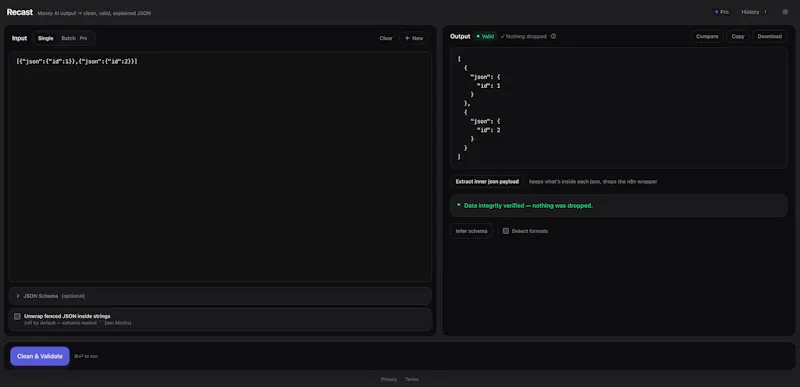Click Extract inner json payload
Image resolution: width=800 pixels, height=387 pixels.
point(487,182)
